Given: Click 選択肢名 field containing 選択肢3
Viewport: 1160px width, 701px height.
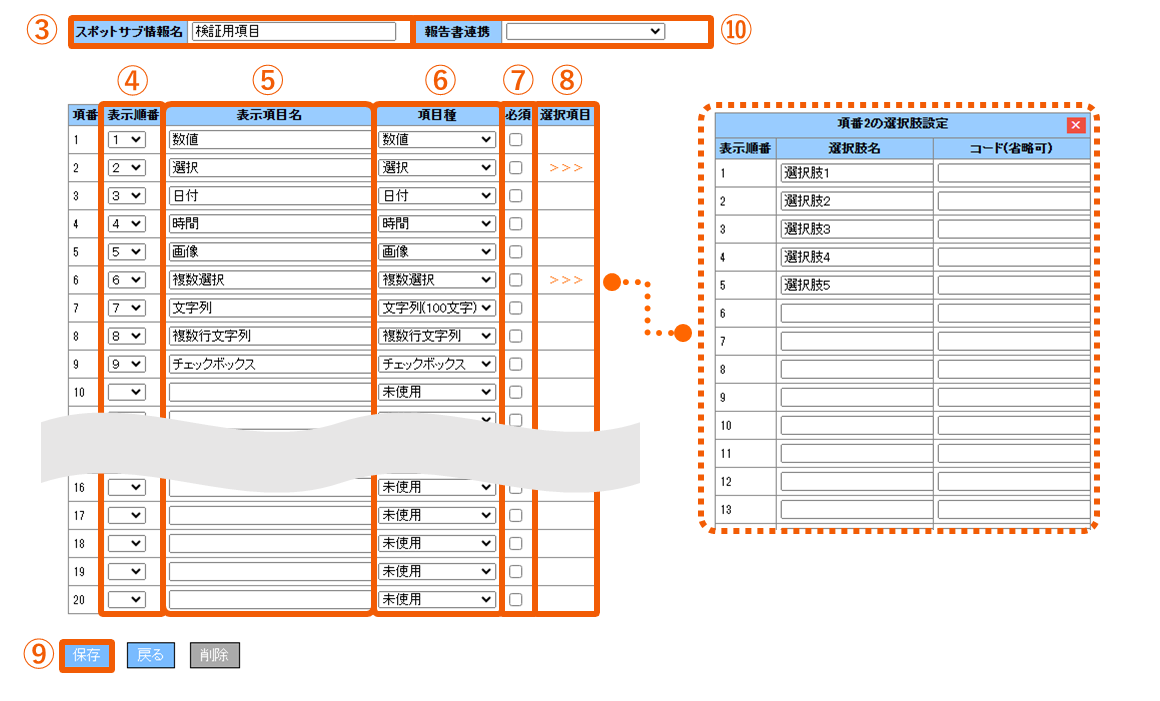Looking at the screenshot, I should pyautogui.click(x=856, y=229).
